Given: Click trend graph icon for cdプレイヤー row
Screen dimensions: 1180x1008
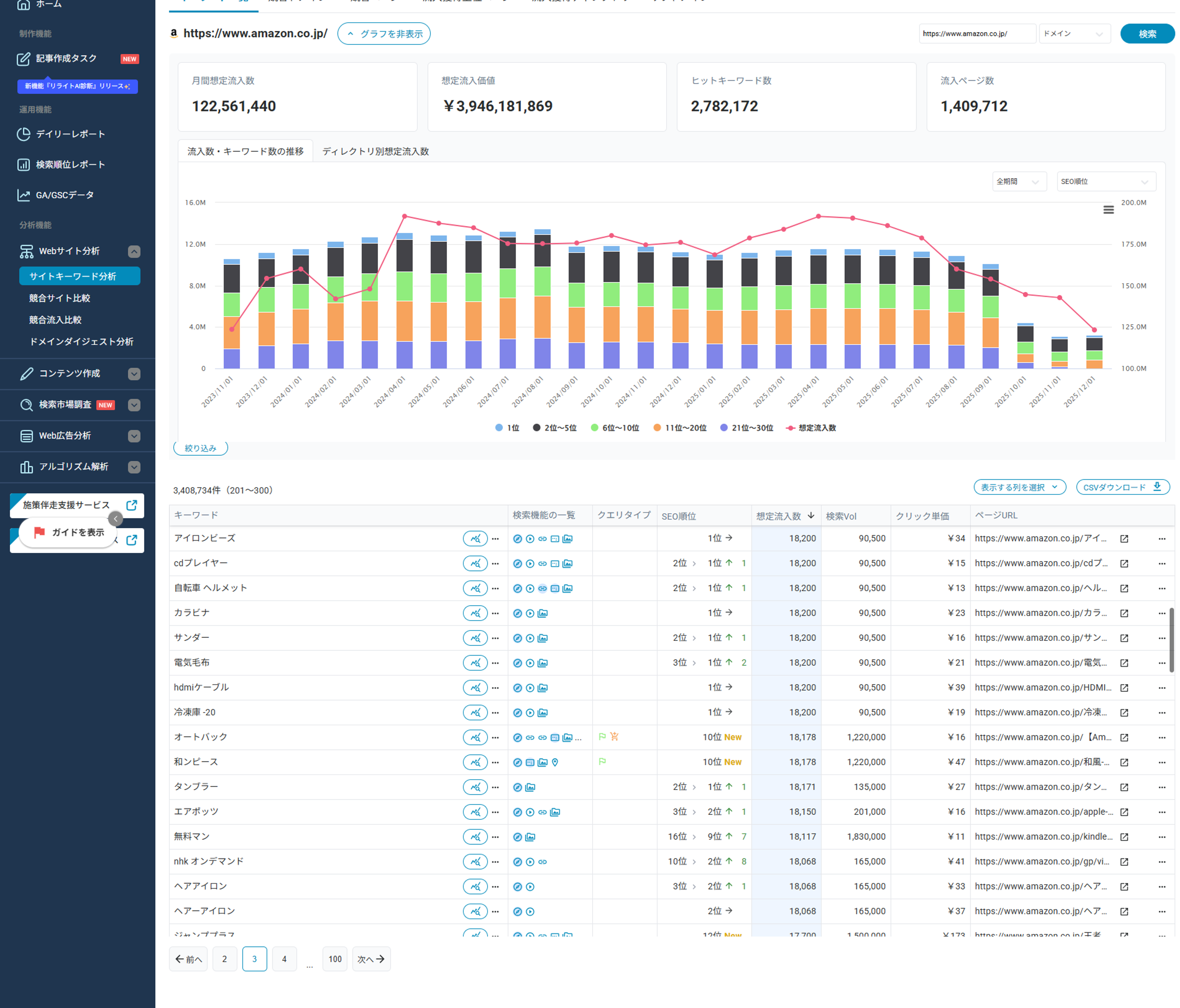Looking at the screenshot, I should pos(475,563).
